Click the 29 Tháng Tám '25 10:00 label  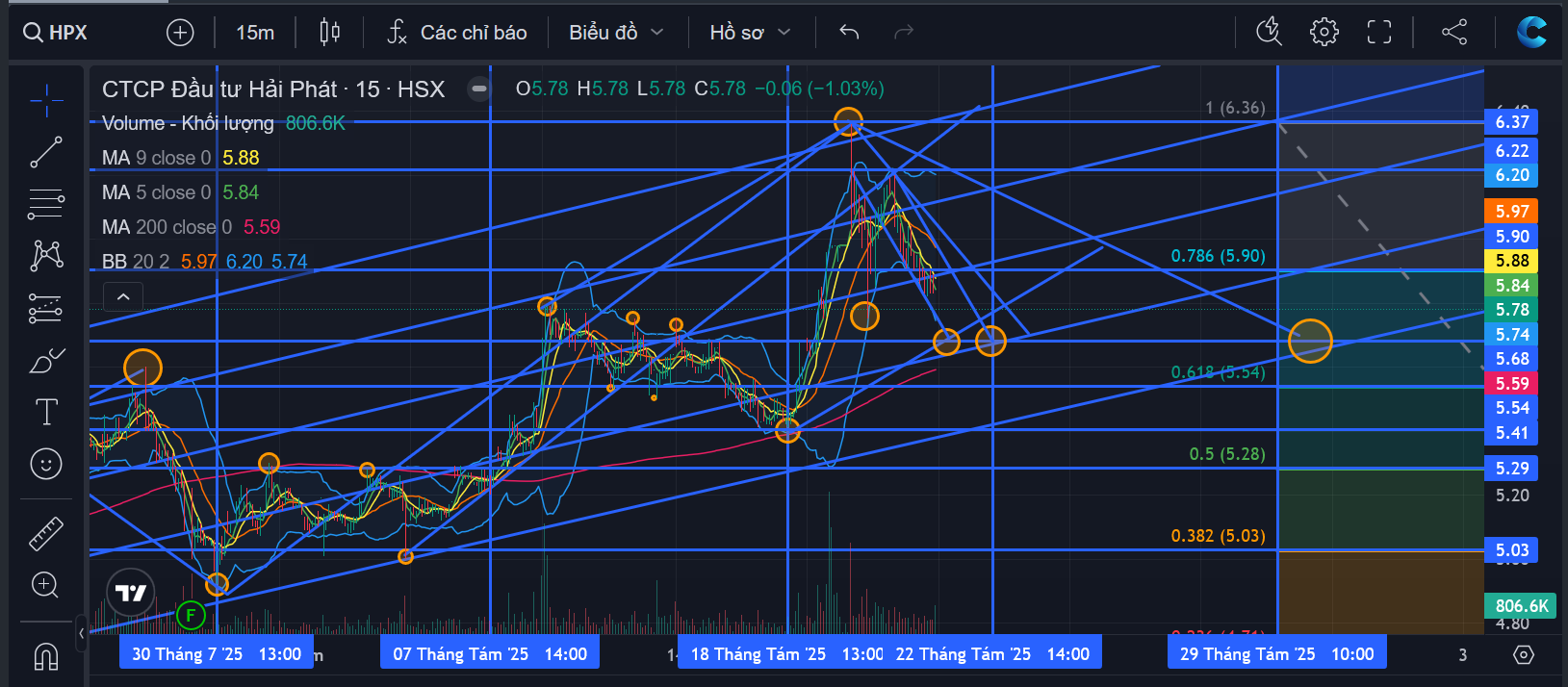coord(1277,654)
